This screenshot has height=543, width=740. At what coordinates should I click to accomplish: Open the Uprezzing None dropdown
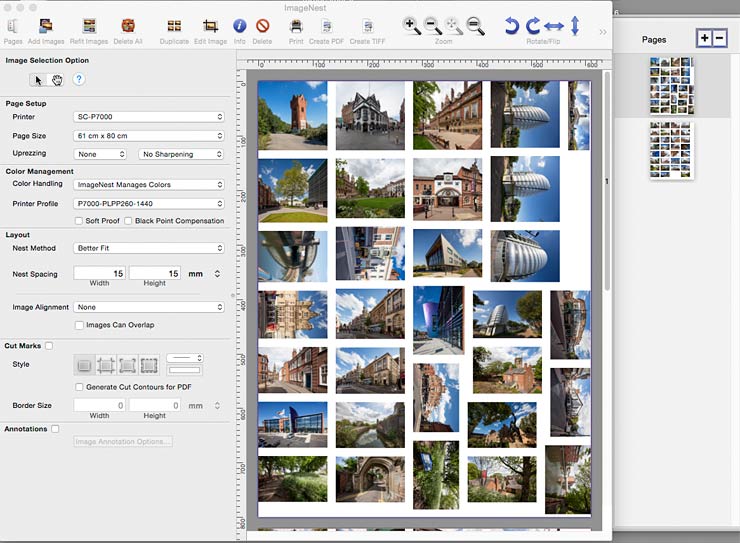point(100,154)
